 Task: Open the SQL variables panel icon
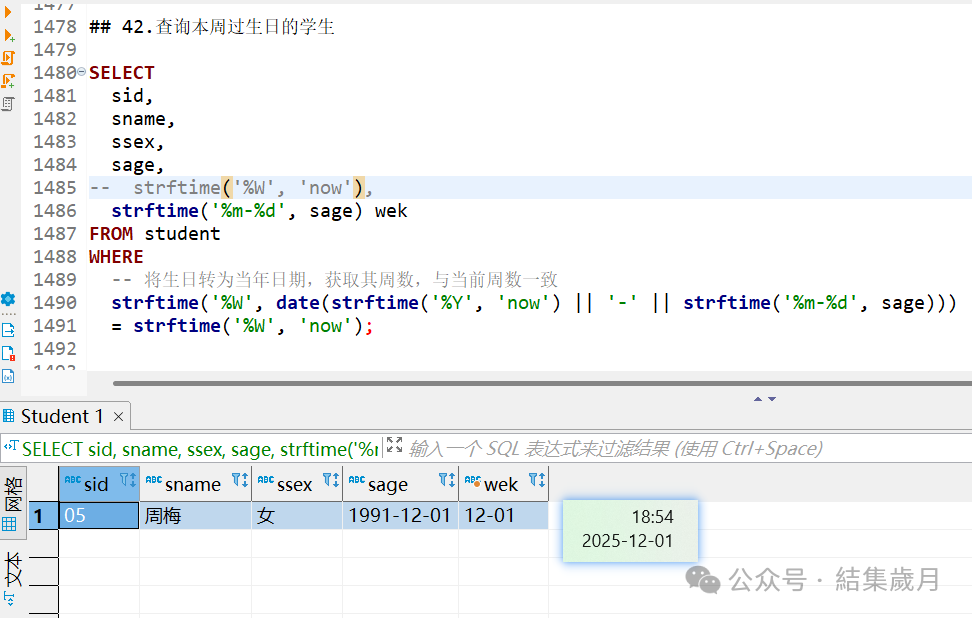[8, 376]
